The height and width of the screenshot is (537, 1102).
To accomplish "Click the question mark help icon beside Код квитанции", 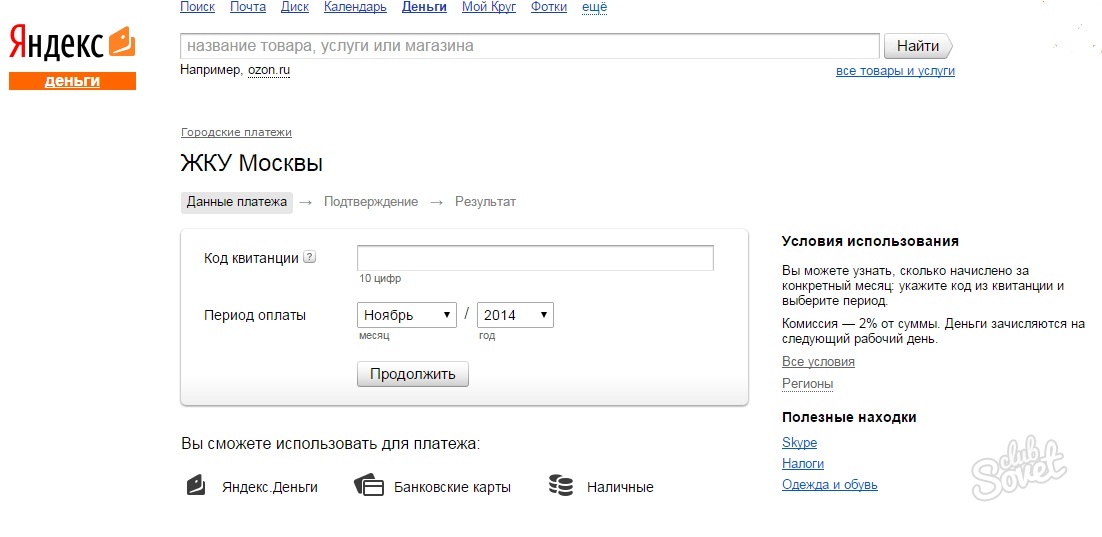I will pos(309,257).
